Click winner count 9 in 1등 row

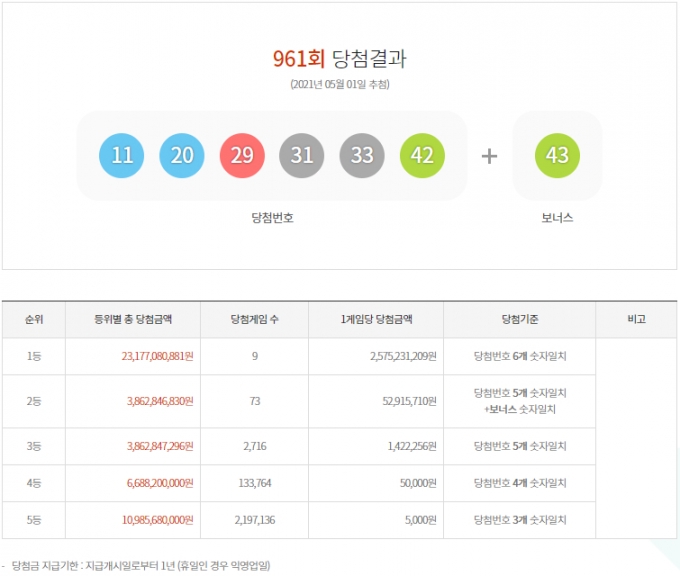pos(255,357)
